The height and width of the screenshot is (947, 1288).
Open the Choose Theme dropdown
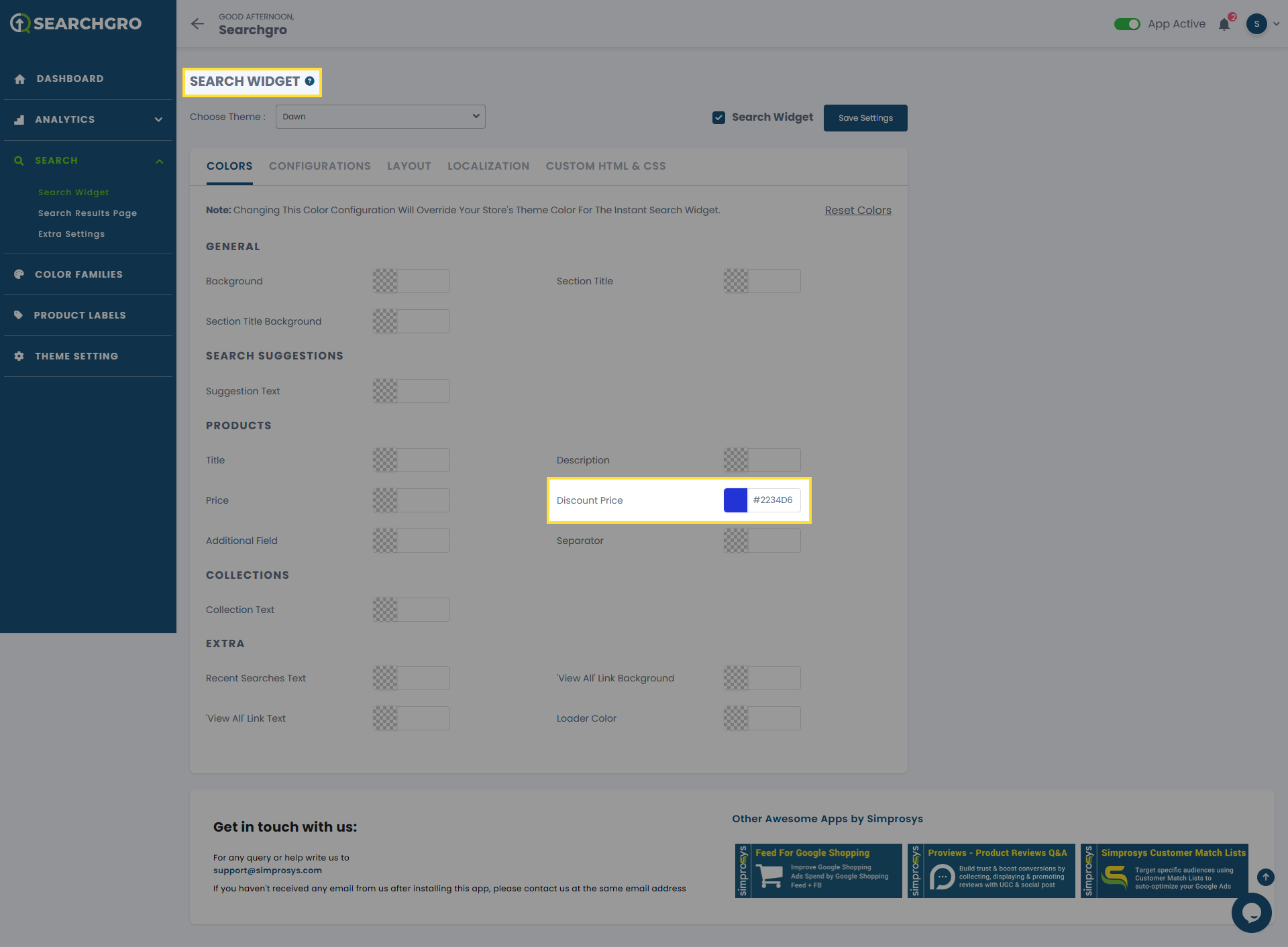pos(380,117)
